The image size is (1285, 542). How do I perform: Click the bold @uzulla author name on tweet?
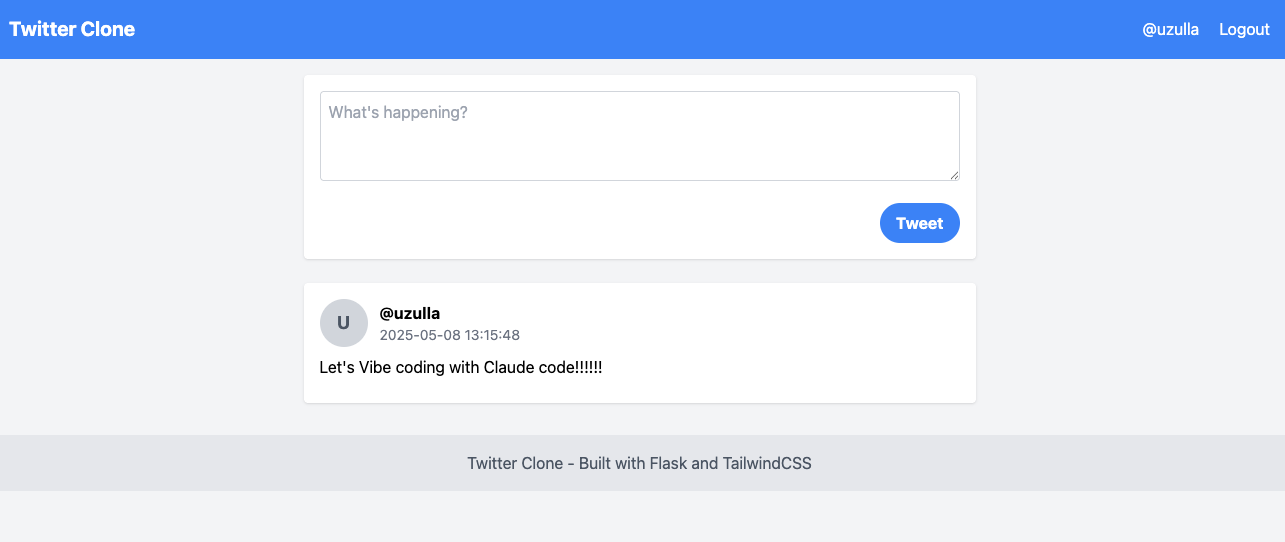[x=410, y=313]
